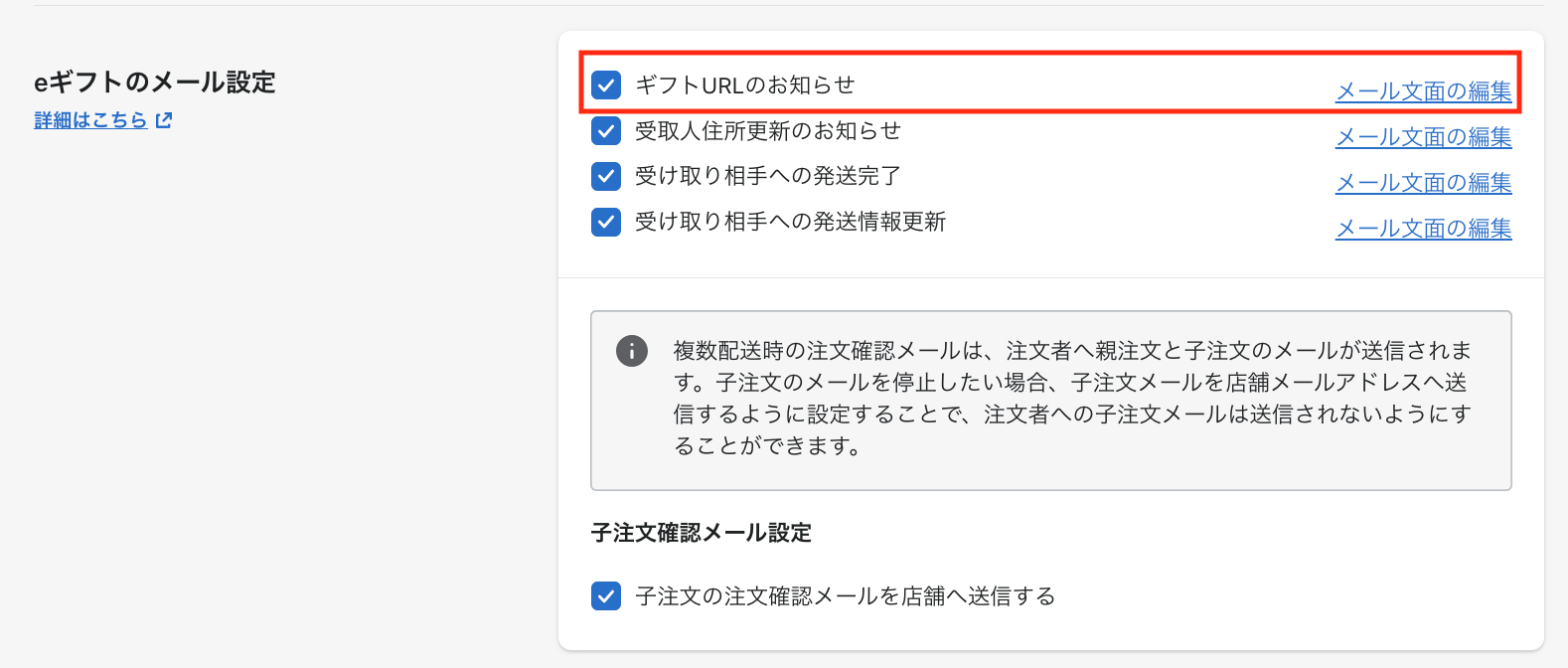This screenshot has height=668, width=1568.
Task: Open メール文面の編集 for 受取人住所更新のお知らせ
Action: click(x=1423, y=137)
